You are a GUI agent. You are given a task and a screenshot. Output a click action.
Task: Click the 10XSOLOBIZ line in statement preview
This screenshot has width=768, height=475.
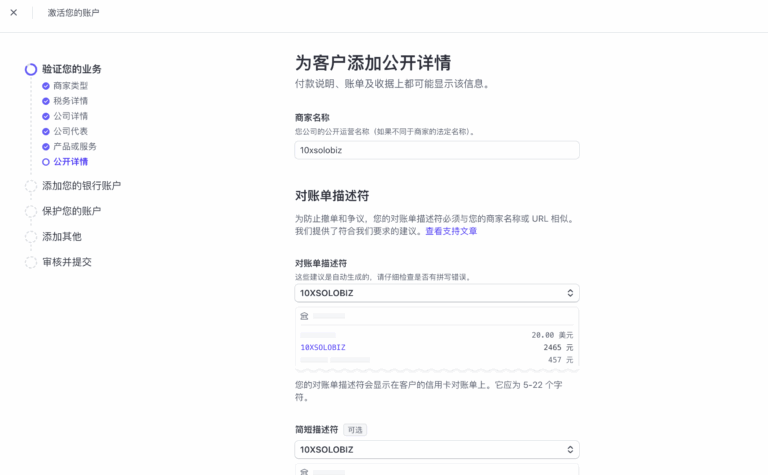click(323, 347)
